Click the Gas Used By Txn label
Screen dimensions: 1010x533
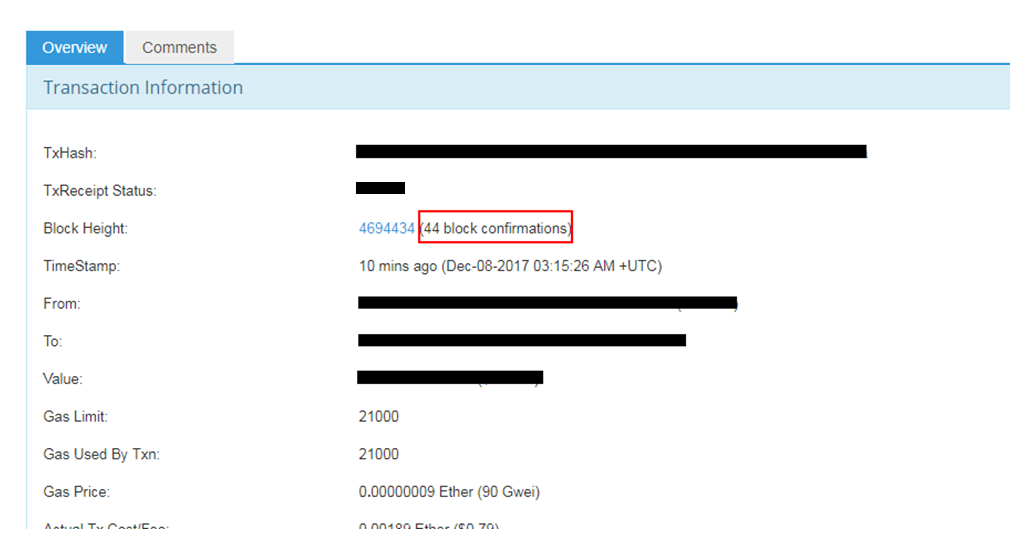101,454
